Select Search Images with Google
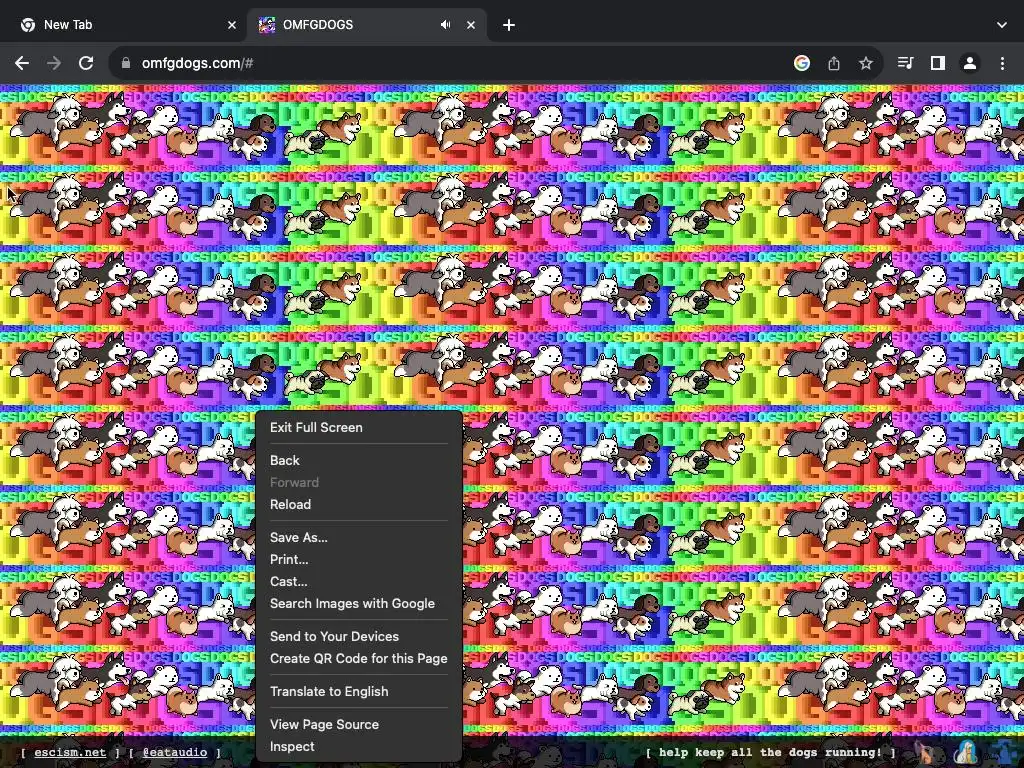Viewport: 1024px width, 768px height. (359, 603)
